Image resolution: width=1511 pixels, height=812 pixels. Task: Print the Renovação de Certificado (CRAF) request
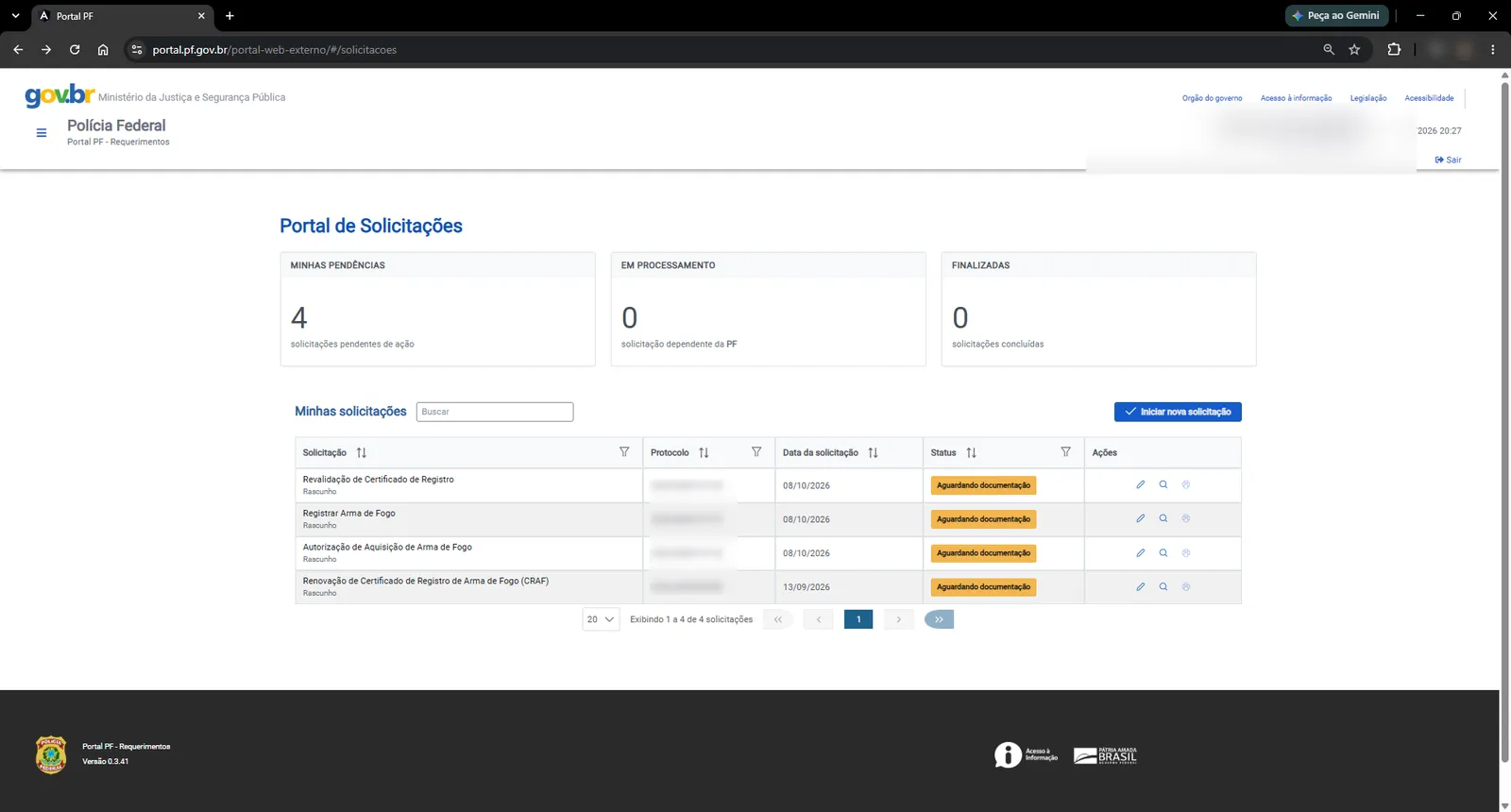coord(1186,587)
